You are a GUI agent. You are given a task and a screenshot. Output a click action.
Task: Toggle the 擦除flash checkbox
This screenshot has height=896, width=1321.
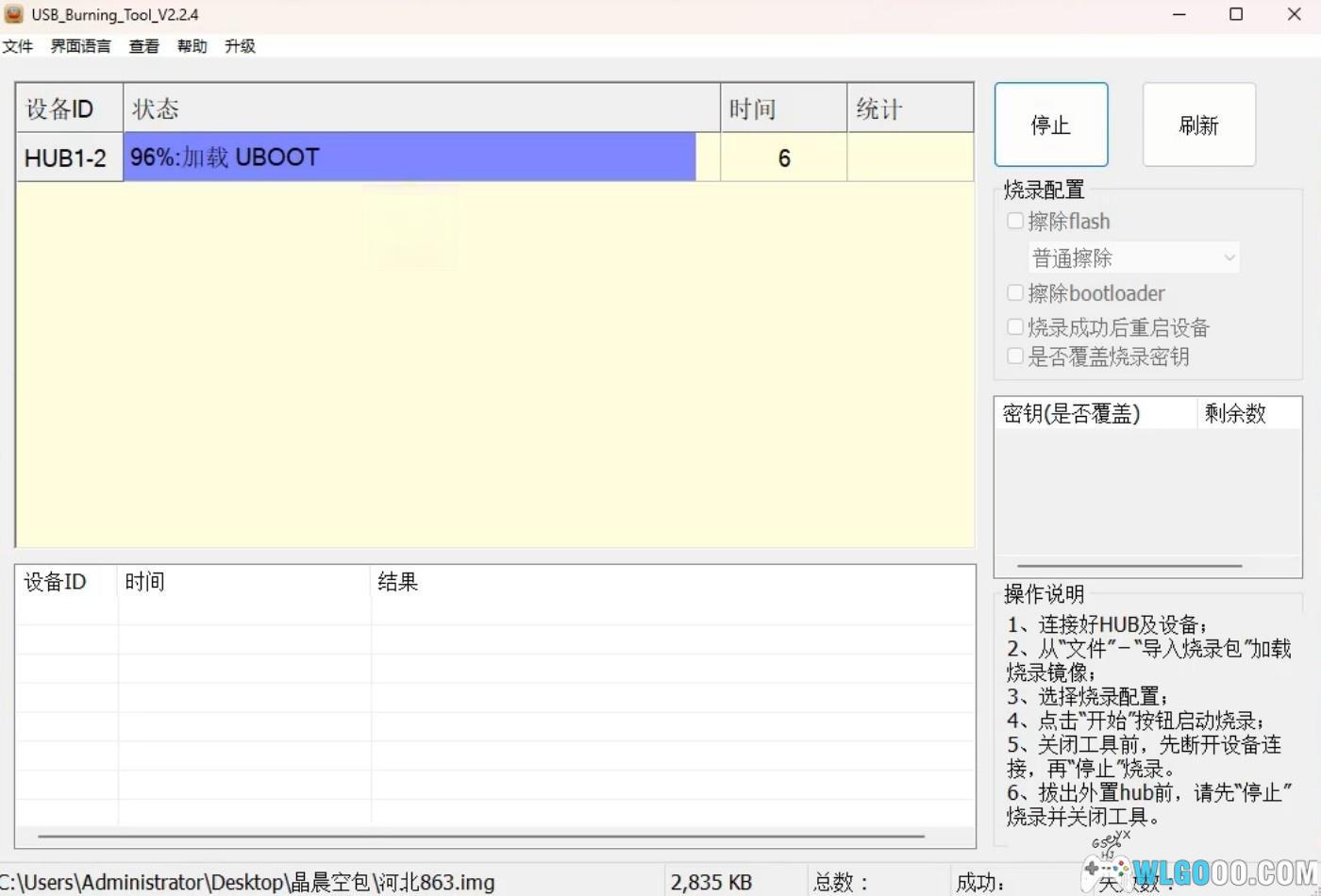(1015, 221)
